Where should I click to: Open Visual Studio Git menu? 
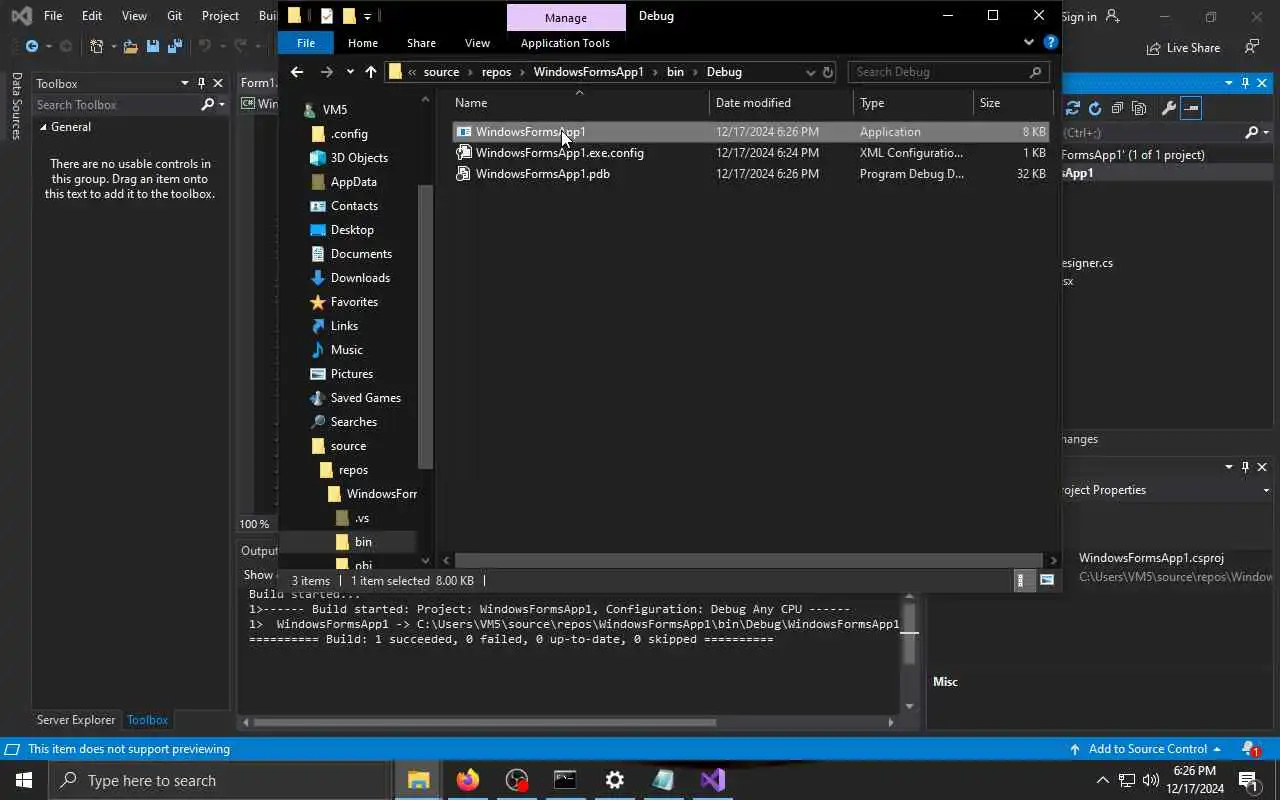point(175,16)
